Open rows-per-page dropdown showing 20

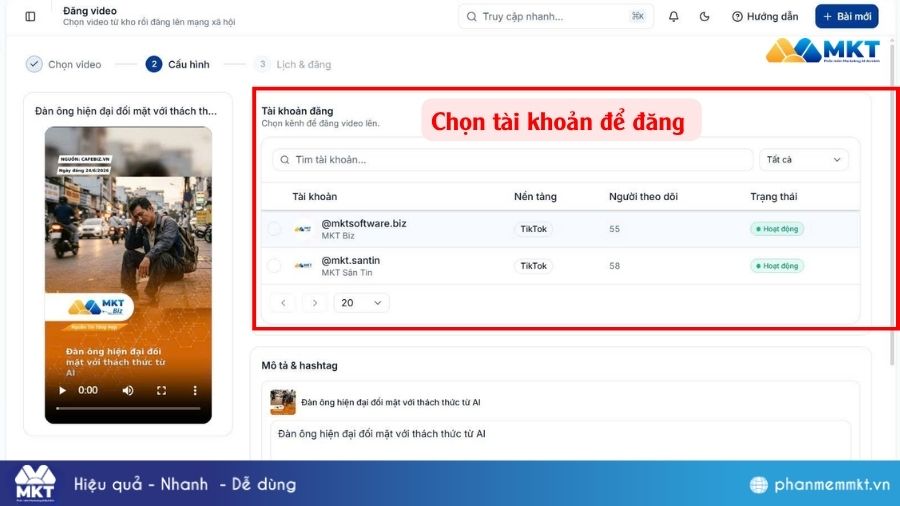361,303
